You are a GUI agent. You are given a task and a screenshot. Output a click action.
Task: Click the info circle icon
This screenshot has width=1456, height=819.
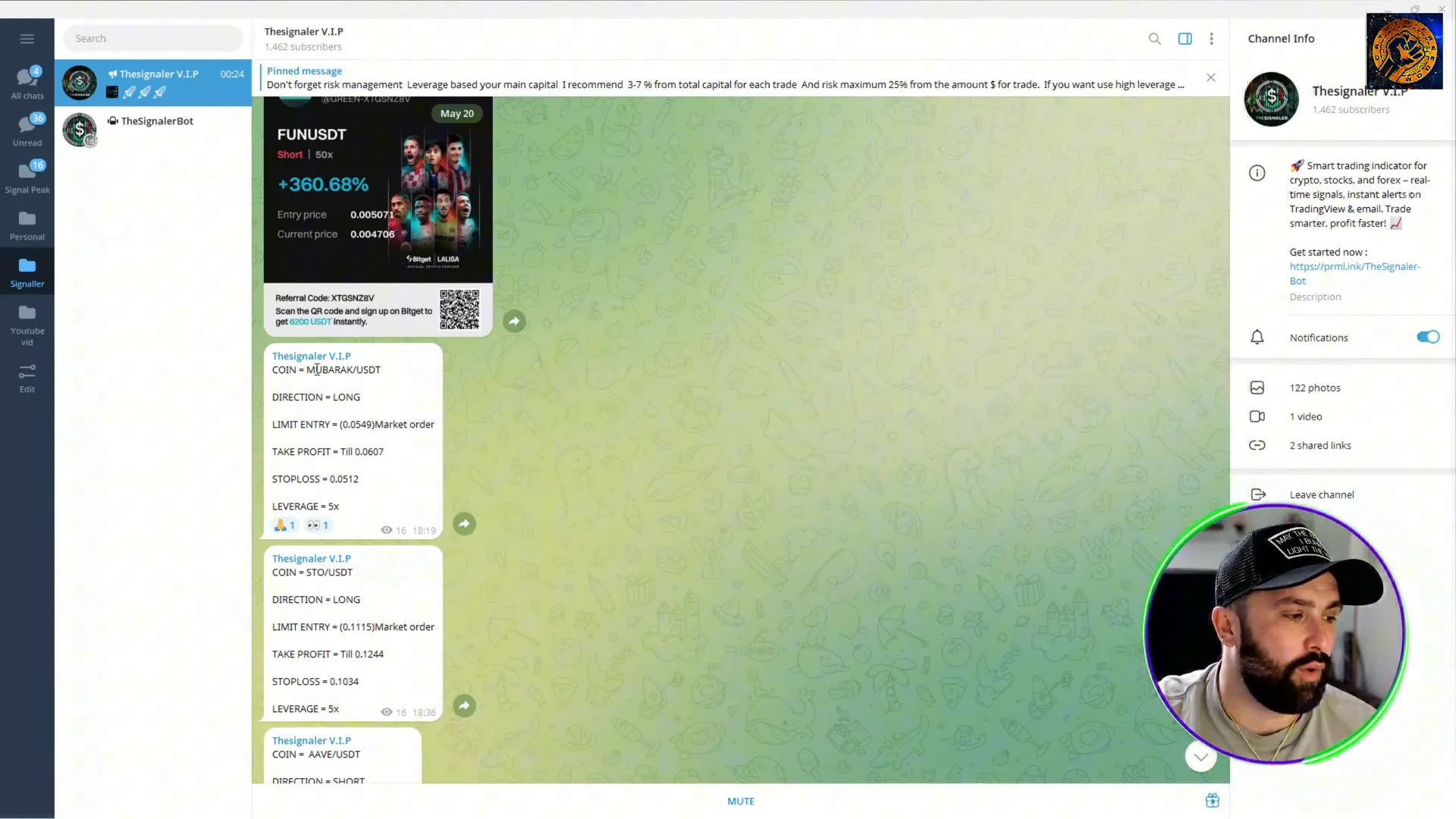coord(1257,173)
